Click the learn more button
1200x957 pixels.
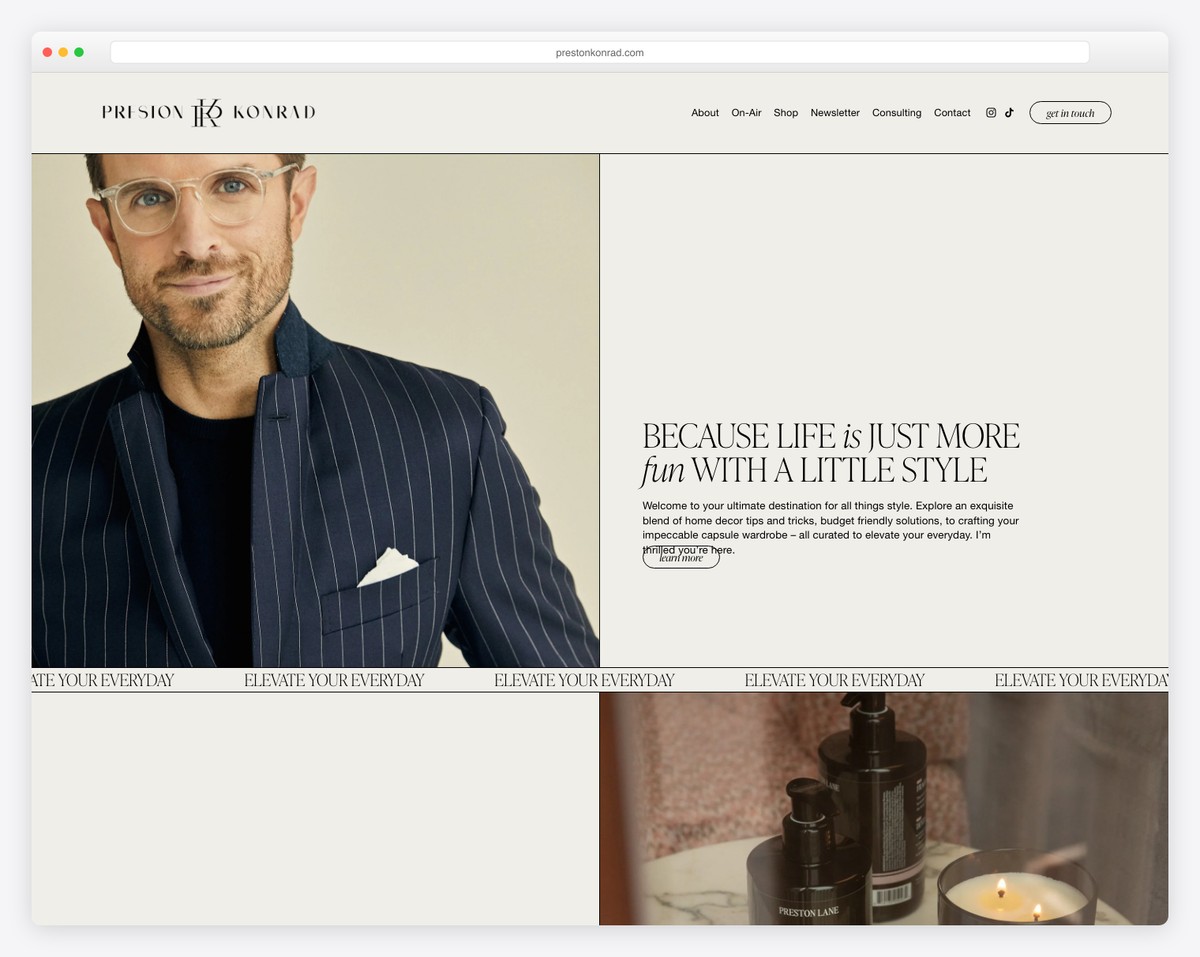coord(680,557)
